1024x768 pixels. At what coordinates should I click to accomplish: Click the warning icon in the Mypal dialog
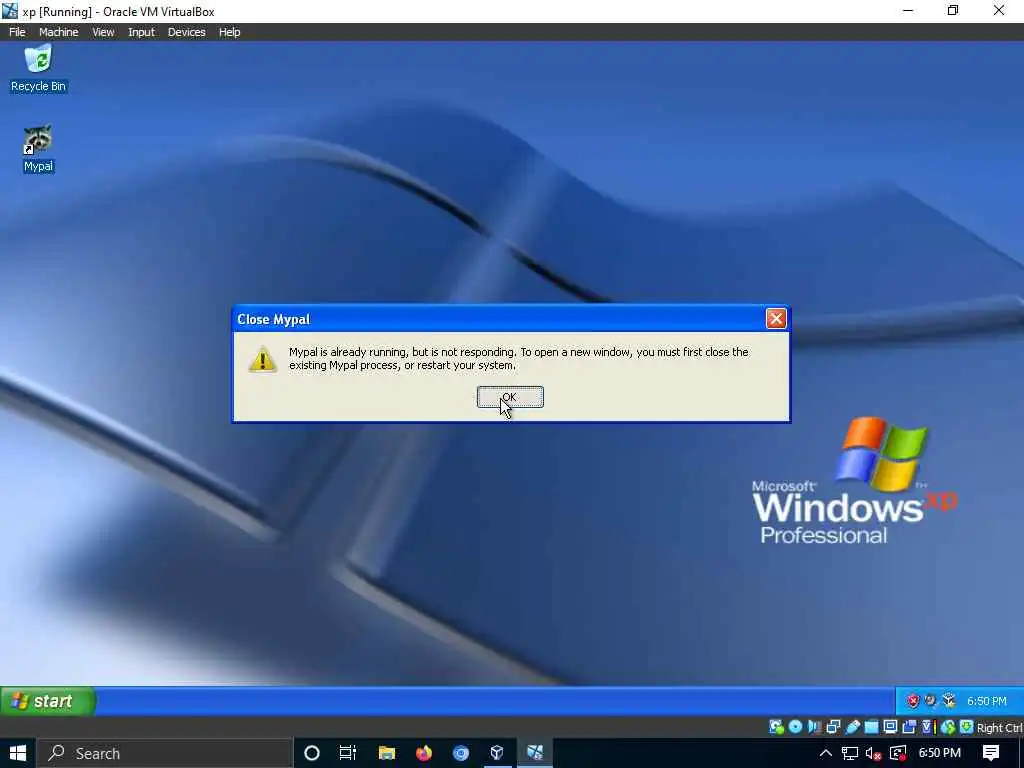click(263, 359)
